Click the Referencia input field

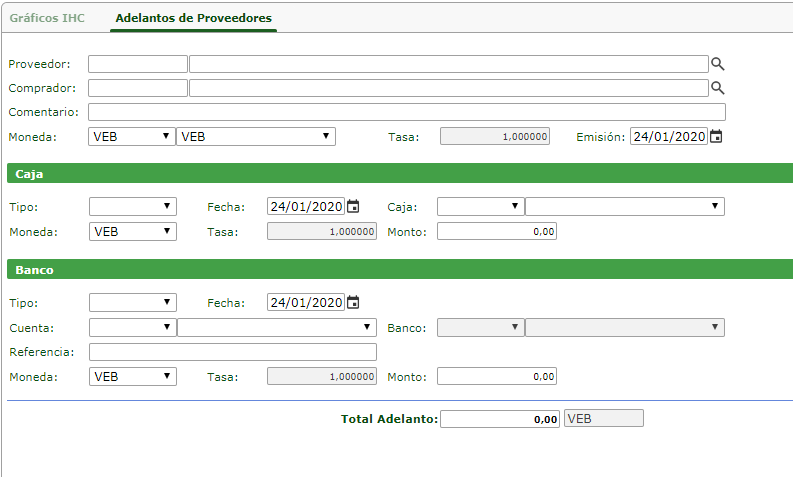point(232,352)
